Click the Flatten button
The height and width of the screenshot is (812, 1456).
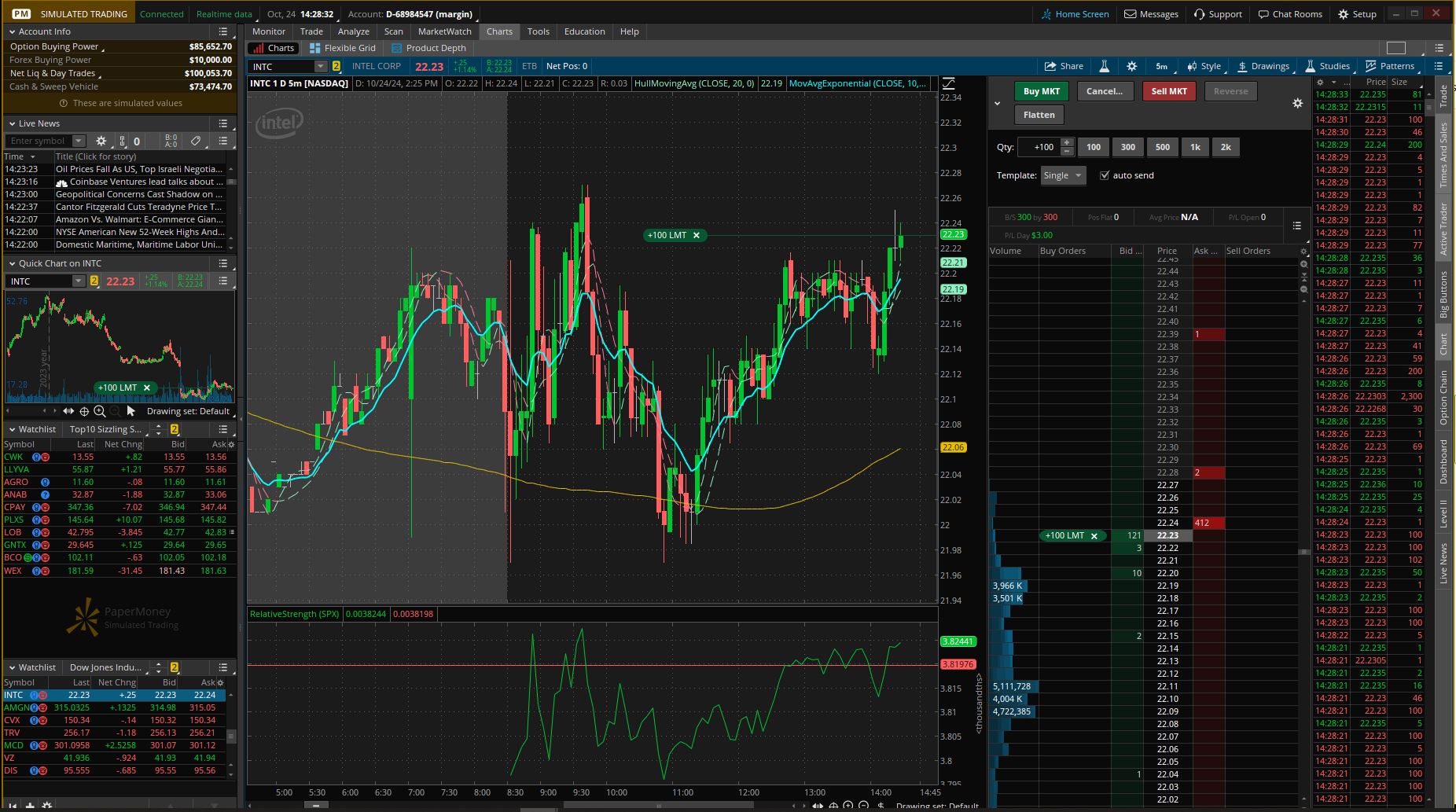point(1039,115)
